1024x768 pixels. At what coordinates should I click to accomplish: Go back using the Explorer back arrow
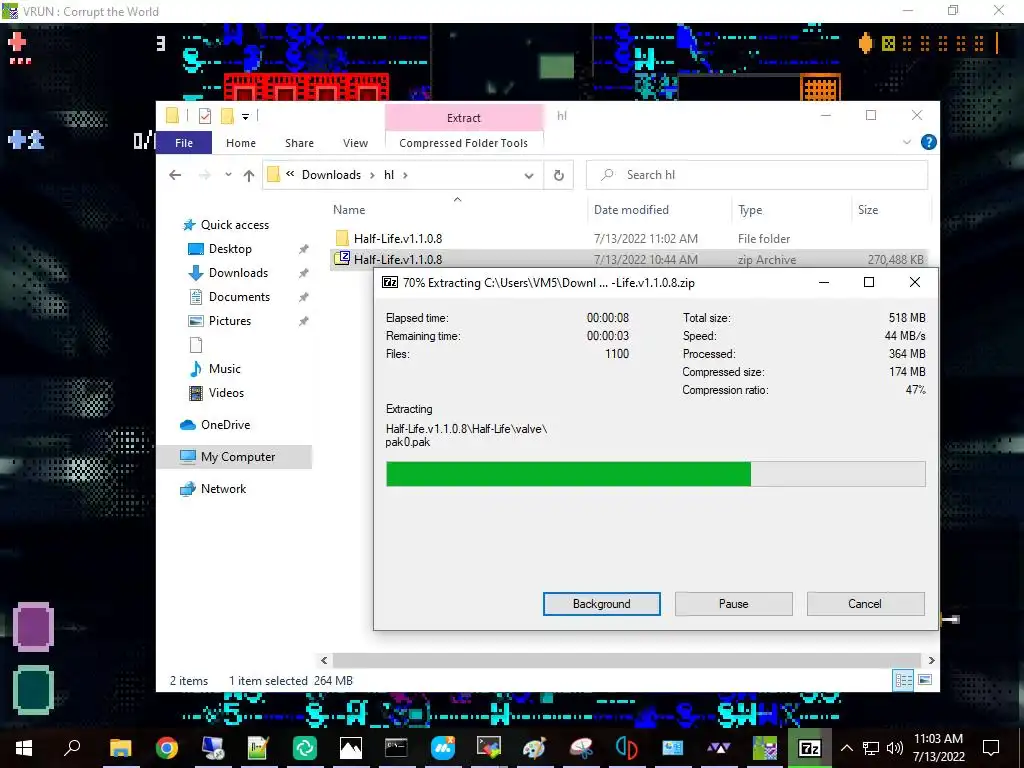point(175,175)
